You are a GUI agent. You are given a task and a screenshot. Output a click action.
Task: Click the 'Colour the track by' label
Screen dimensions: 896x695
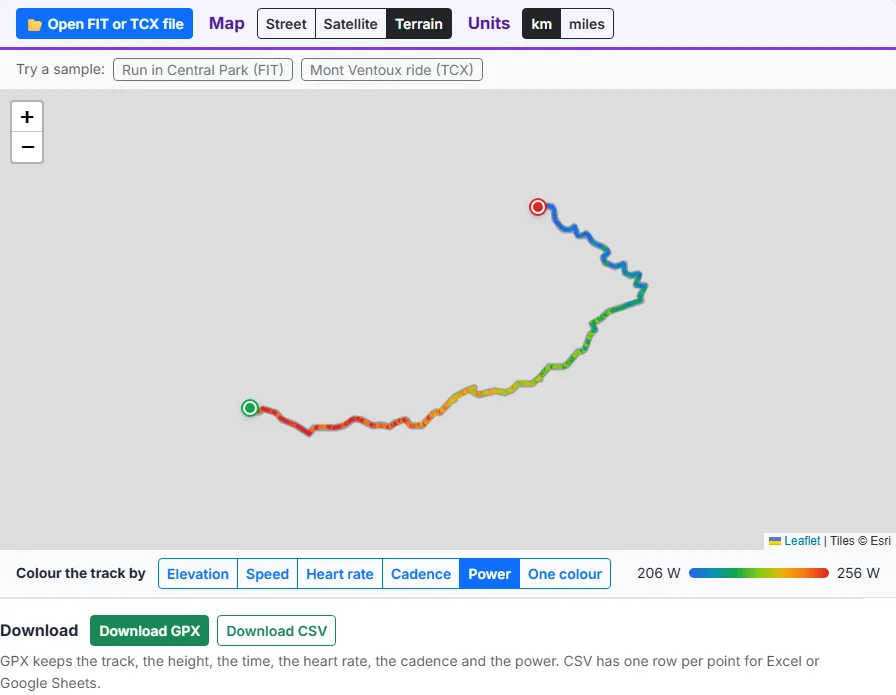click(x=81, y=573)
